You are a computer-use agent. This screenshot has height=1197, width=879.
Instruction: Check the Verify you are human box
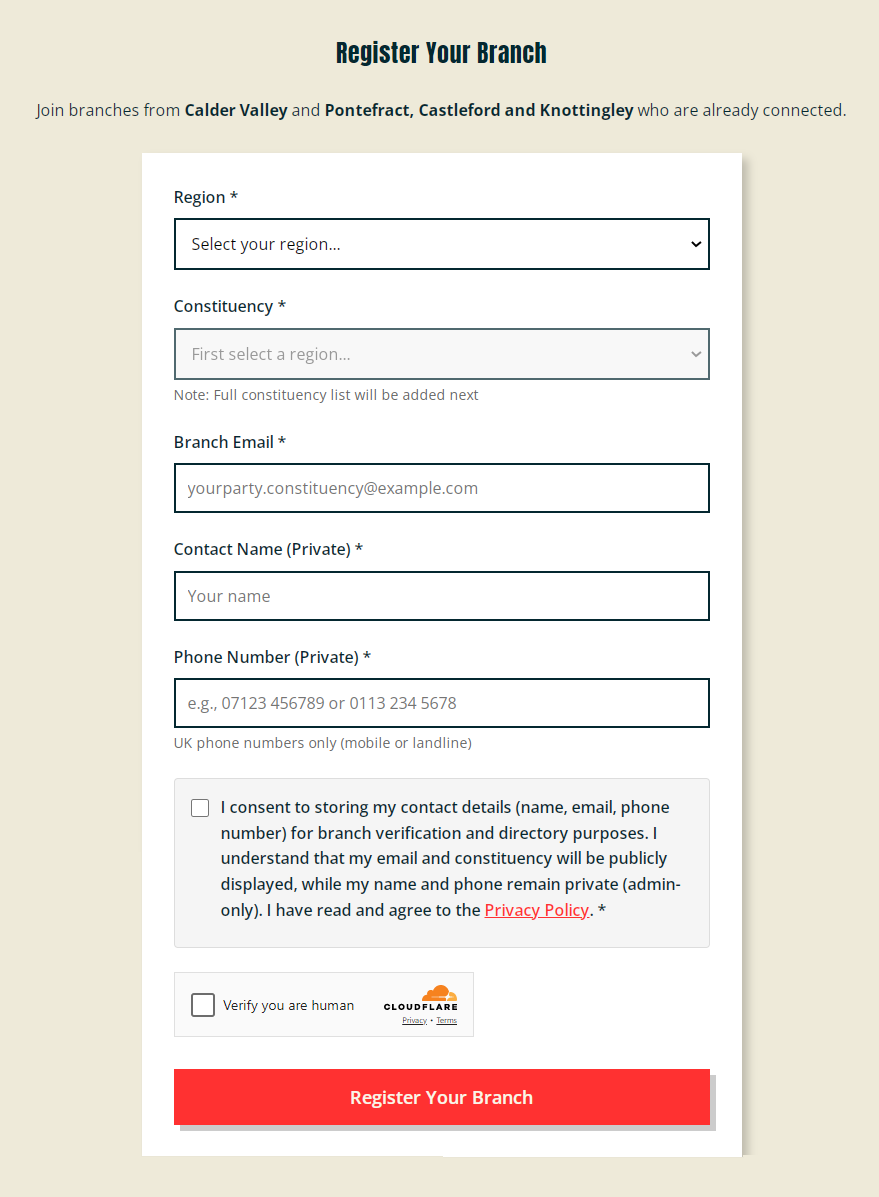tap(203, 1005)
